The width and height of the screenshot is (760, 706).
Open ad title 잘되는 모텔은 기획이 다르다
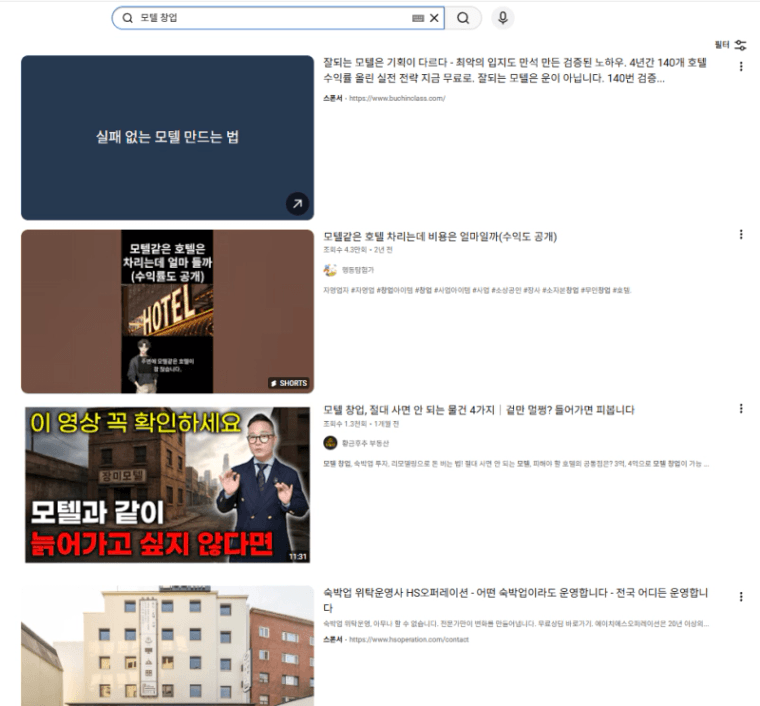coord(515,70)
